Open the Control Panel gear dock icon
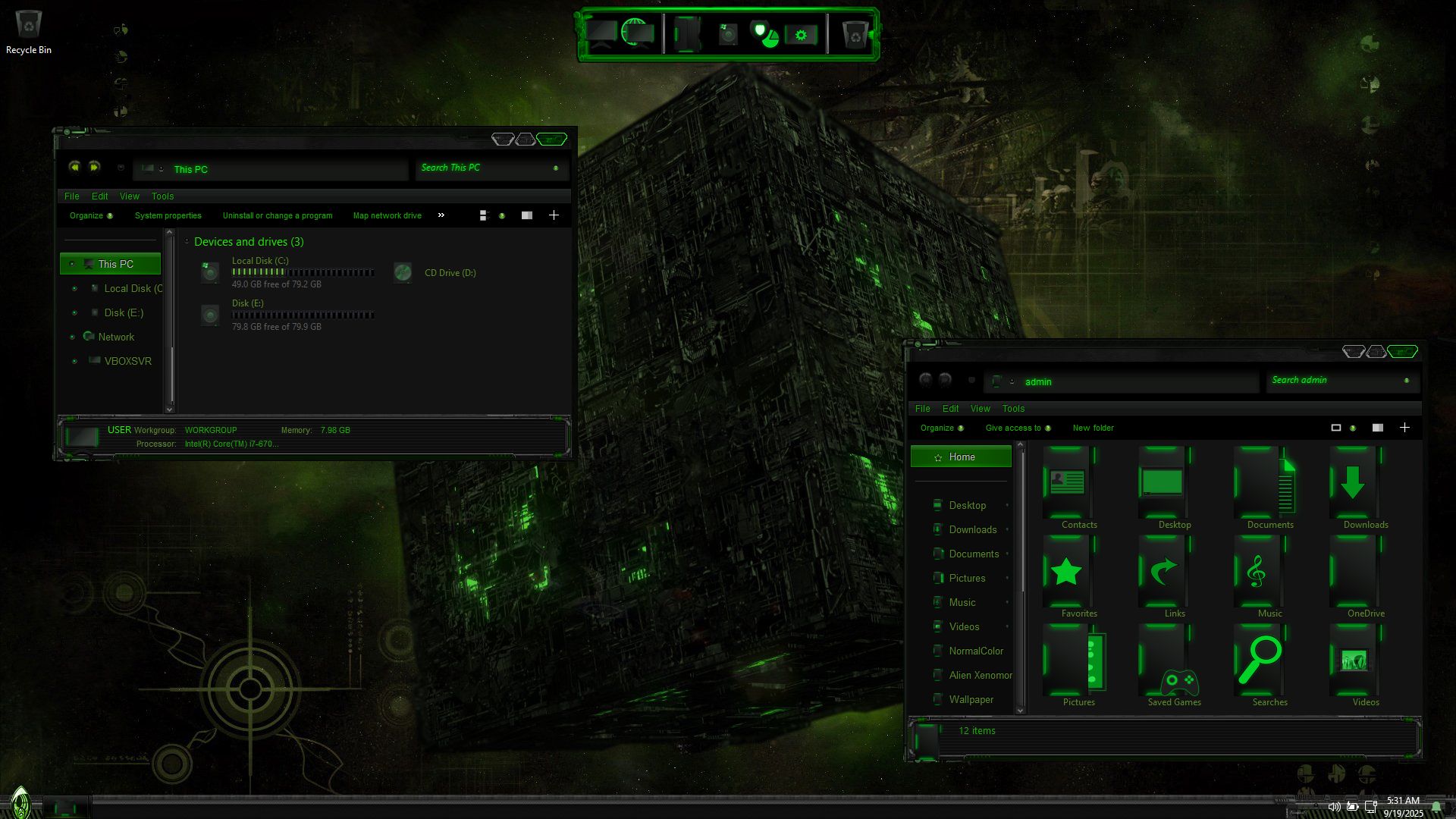The height and width of the screenshot is (819, 1456). point(801,35)
